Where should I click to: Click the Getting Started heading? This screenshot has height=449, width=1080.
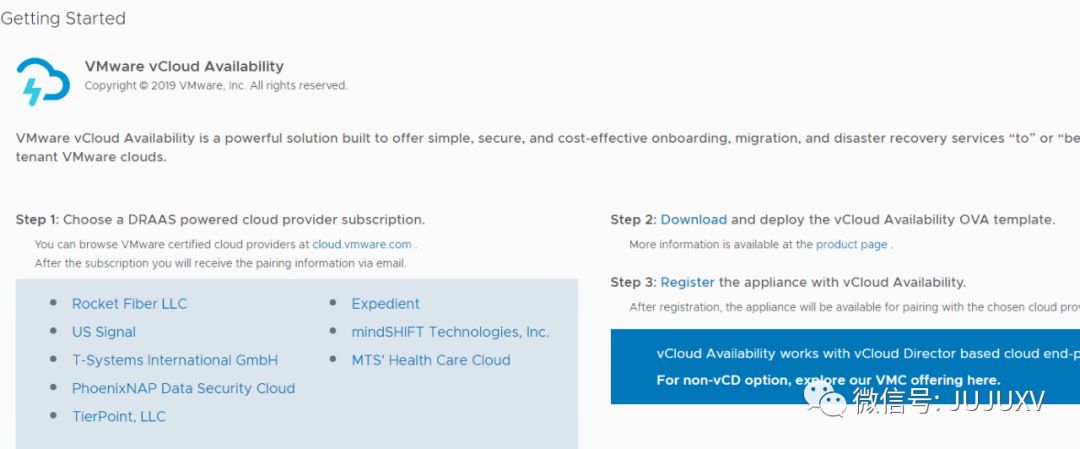(x=63, y=19)
